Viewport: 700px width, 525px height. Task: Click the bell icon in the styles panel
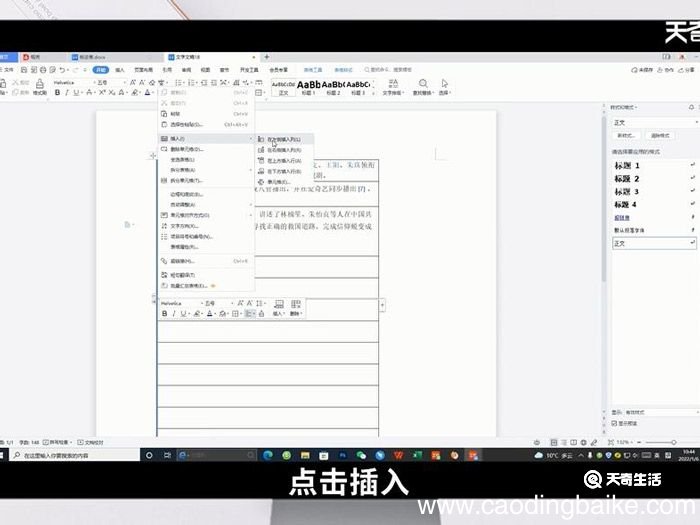coord(692,107)
